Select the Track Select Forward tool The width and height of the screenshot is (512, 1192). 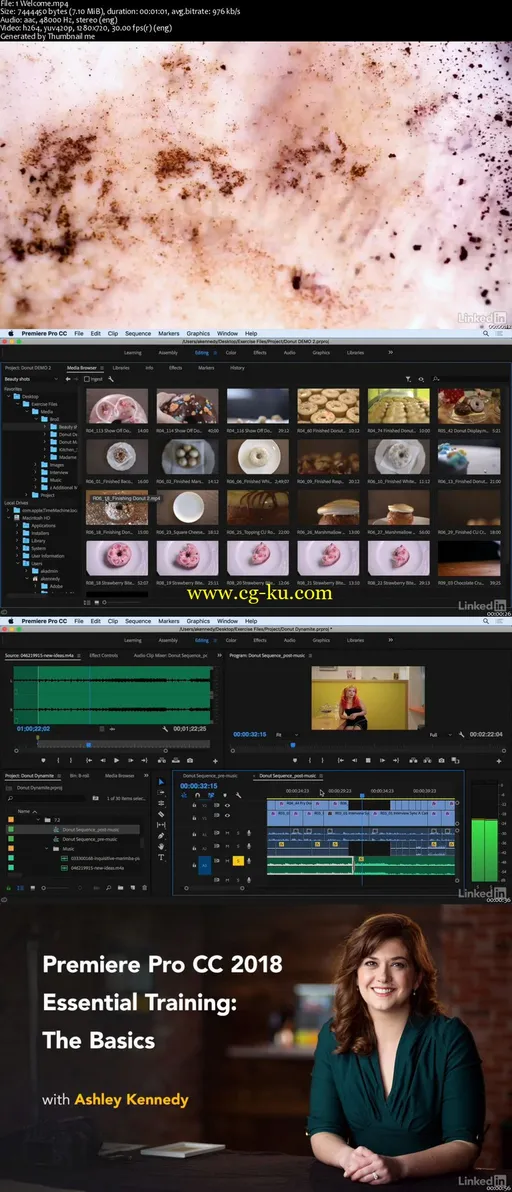click(161, 792)
